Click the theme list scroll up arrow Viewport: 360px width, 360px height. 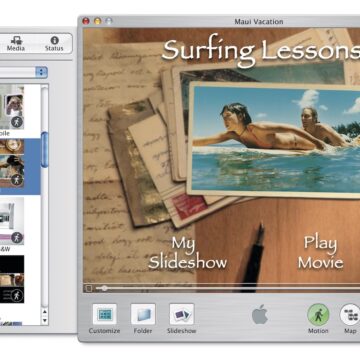tap(44, 312)
